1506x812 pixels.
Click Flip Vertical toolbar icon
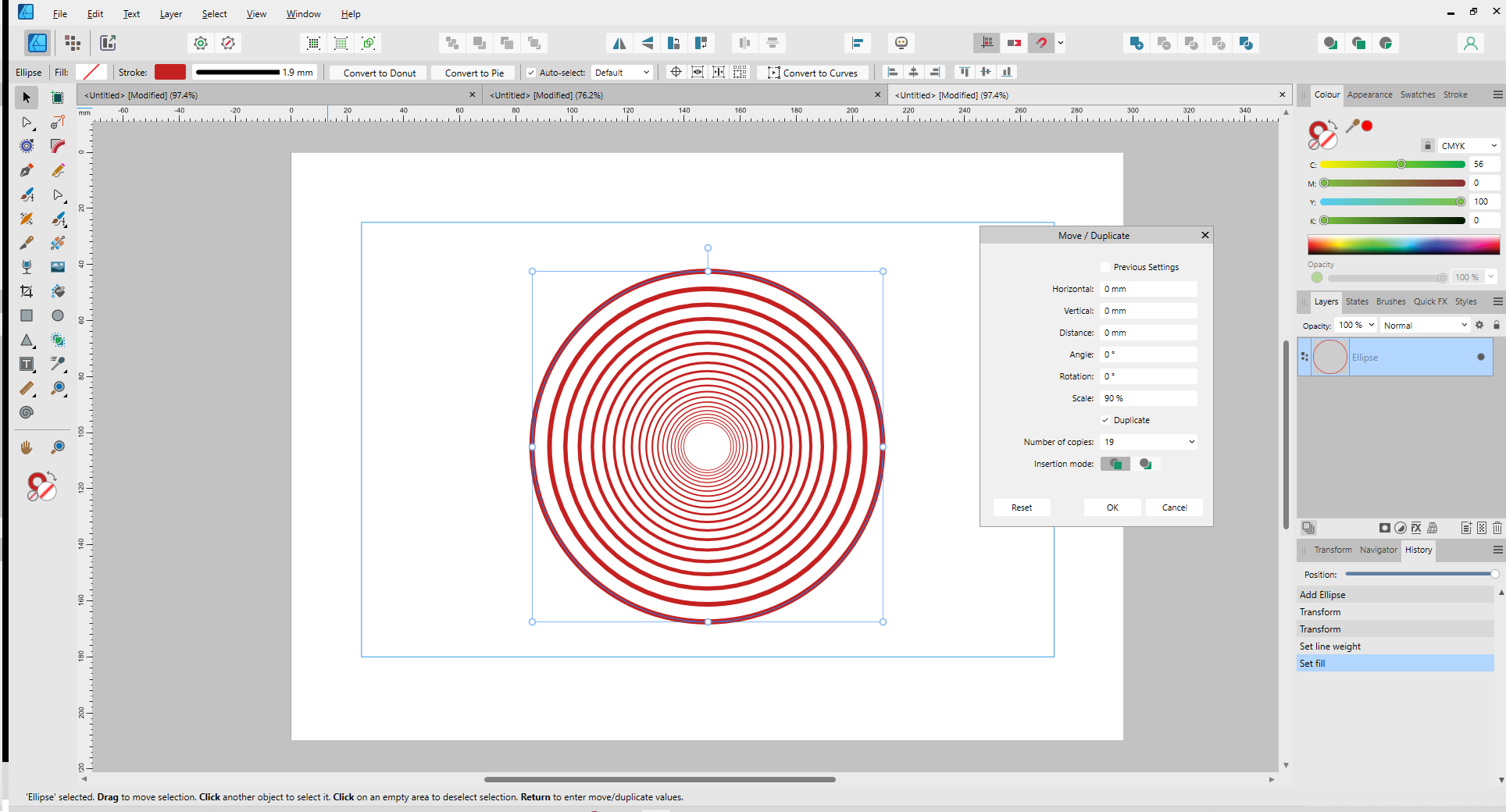click(x=647, y=43)
